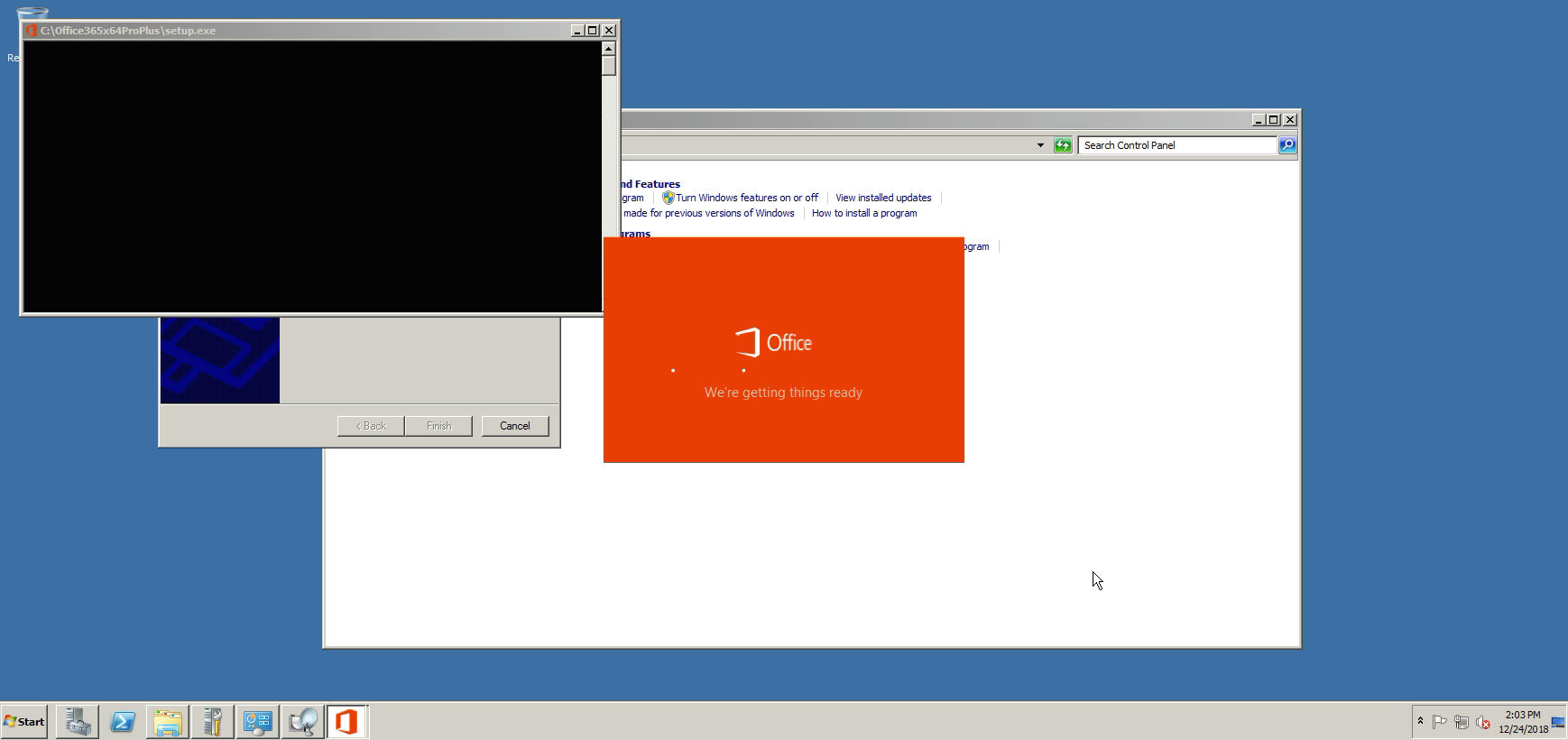
Task: Open Server Manager from the taskbar
Action: (78, 722)
